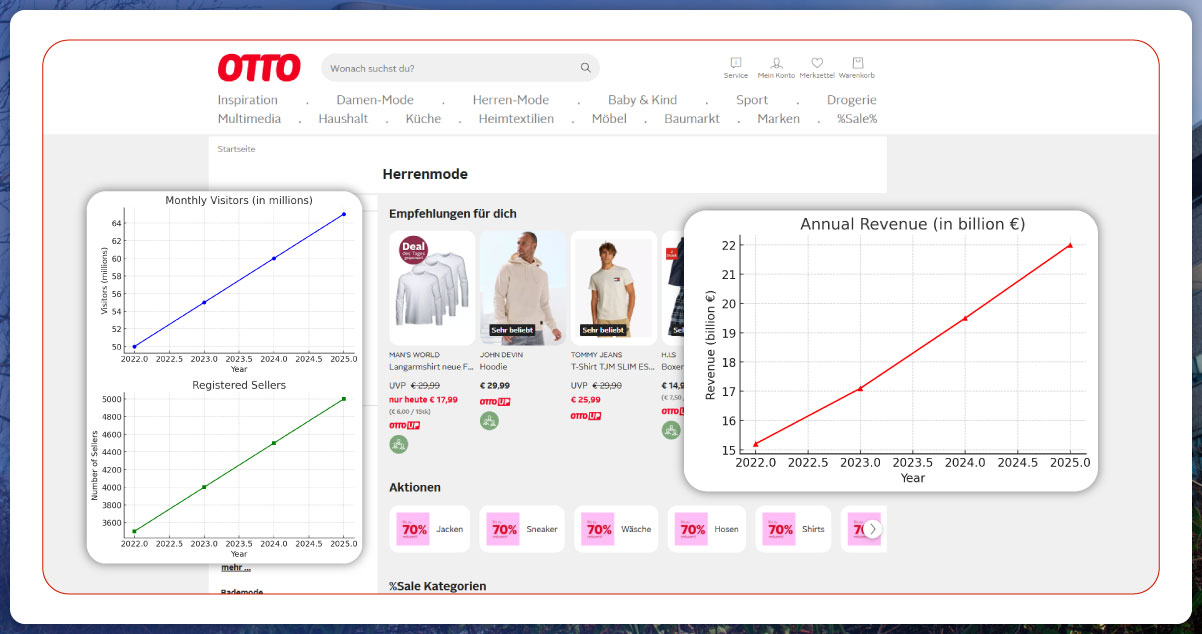This screenshot has height=634, width=1202.
Task: Click the 70% badge beside Sneaker
Action: tap(504, 529)
